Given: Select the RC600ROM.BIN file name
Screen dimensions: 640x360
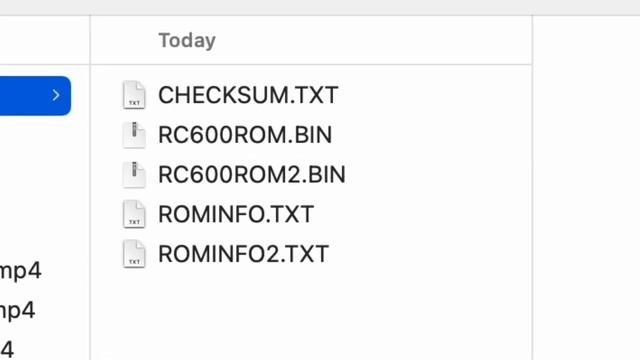Looking at the screenshot, I should click(x=245, y=135).
